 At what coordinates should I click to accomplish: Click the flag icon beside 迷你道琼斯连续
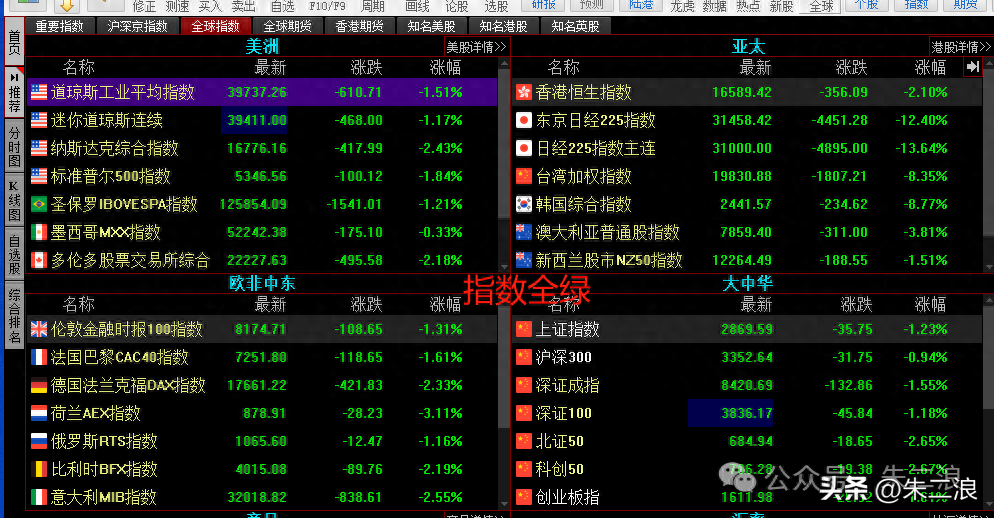39,120
